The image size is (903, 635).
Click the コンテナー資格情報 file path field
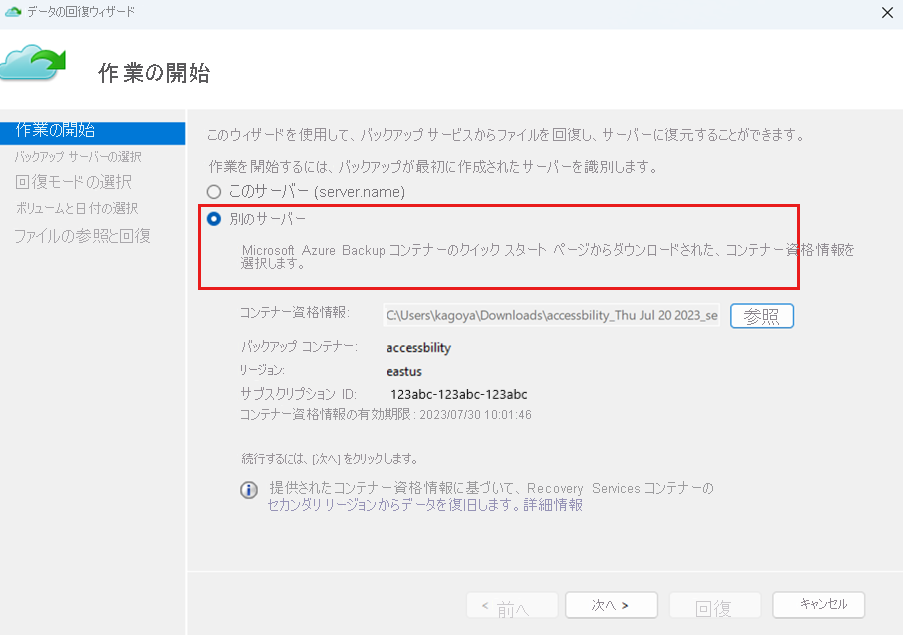point(551,315)
